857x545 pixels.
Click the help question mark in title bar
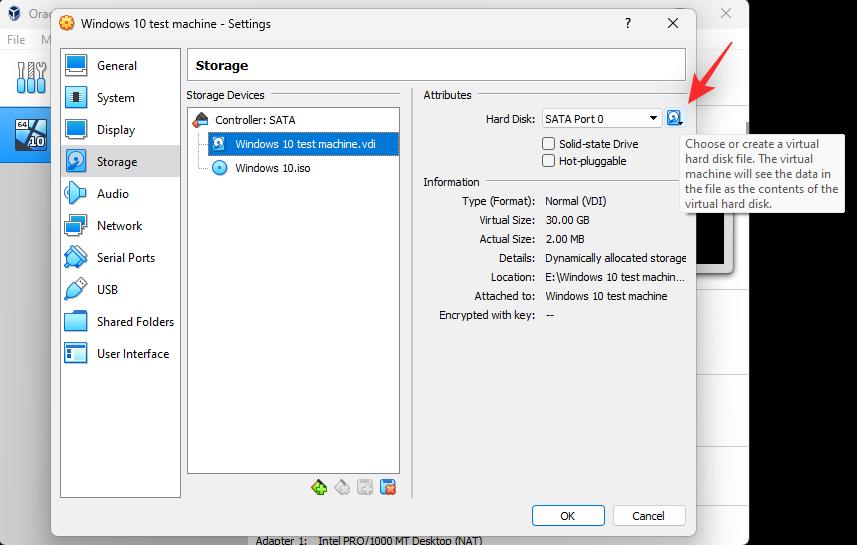[x=627, y=24]
